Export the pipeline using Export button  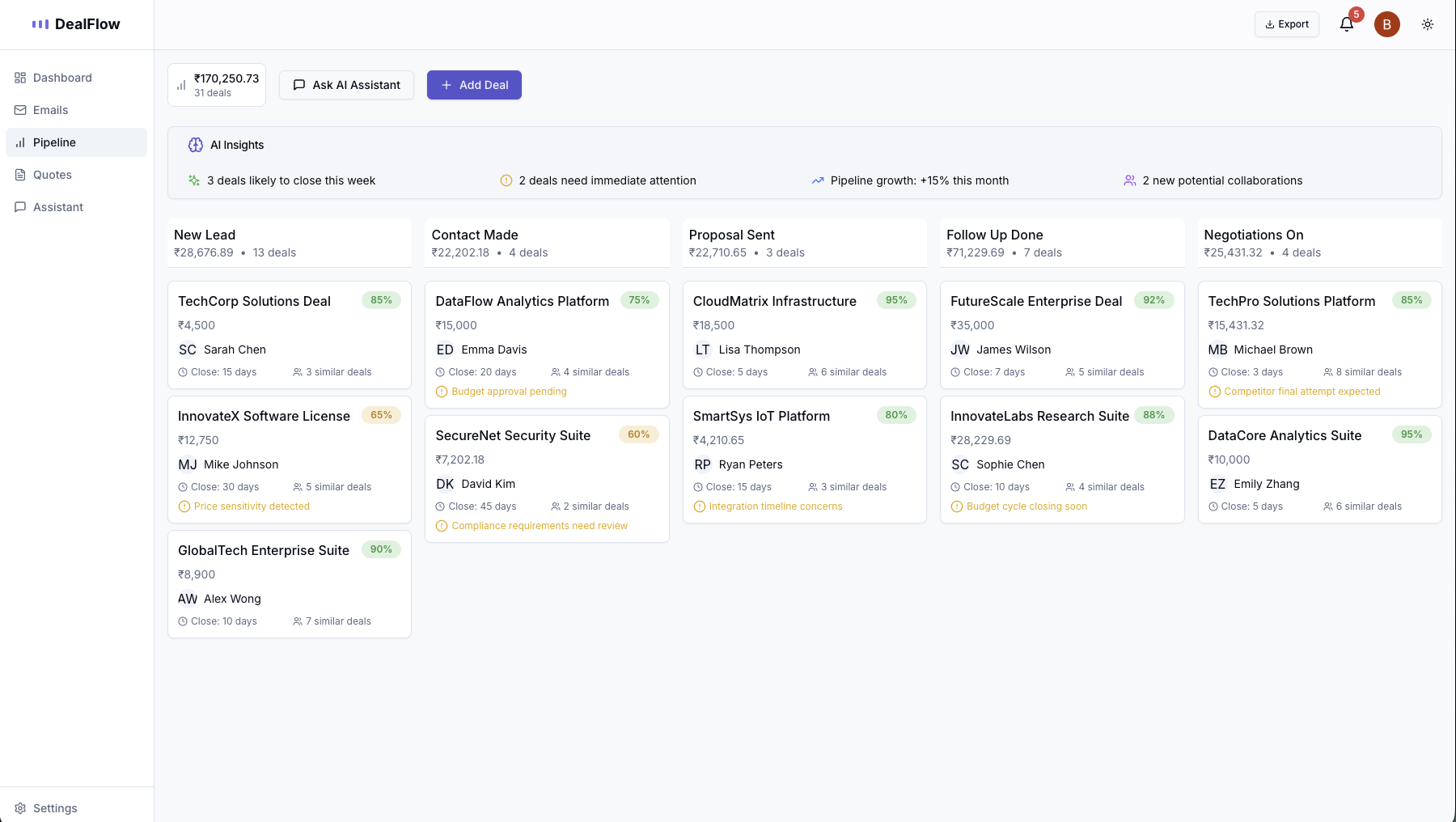(1286, 24)
